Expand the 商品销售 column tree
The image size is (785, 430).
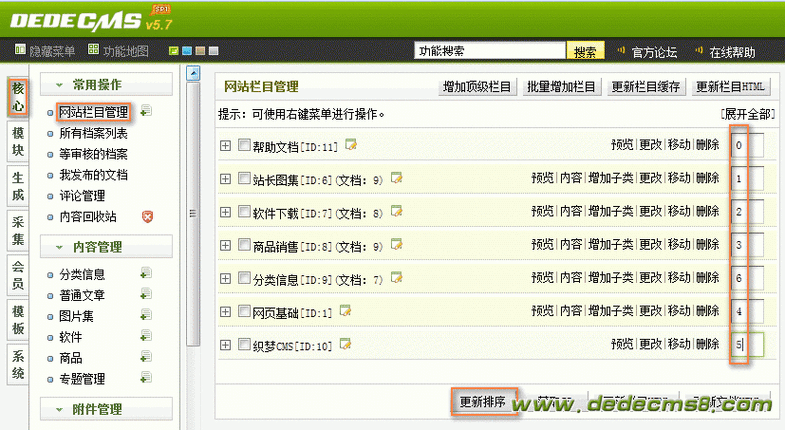(225, 245)
